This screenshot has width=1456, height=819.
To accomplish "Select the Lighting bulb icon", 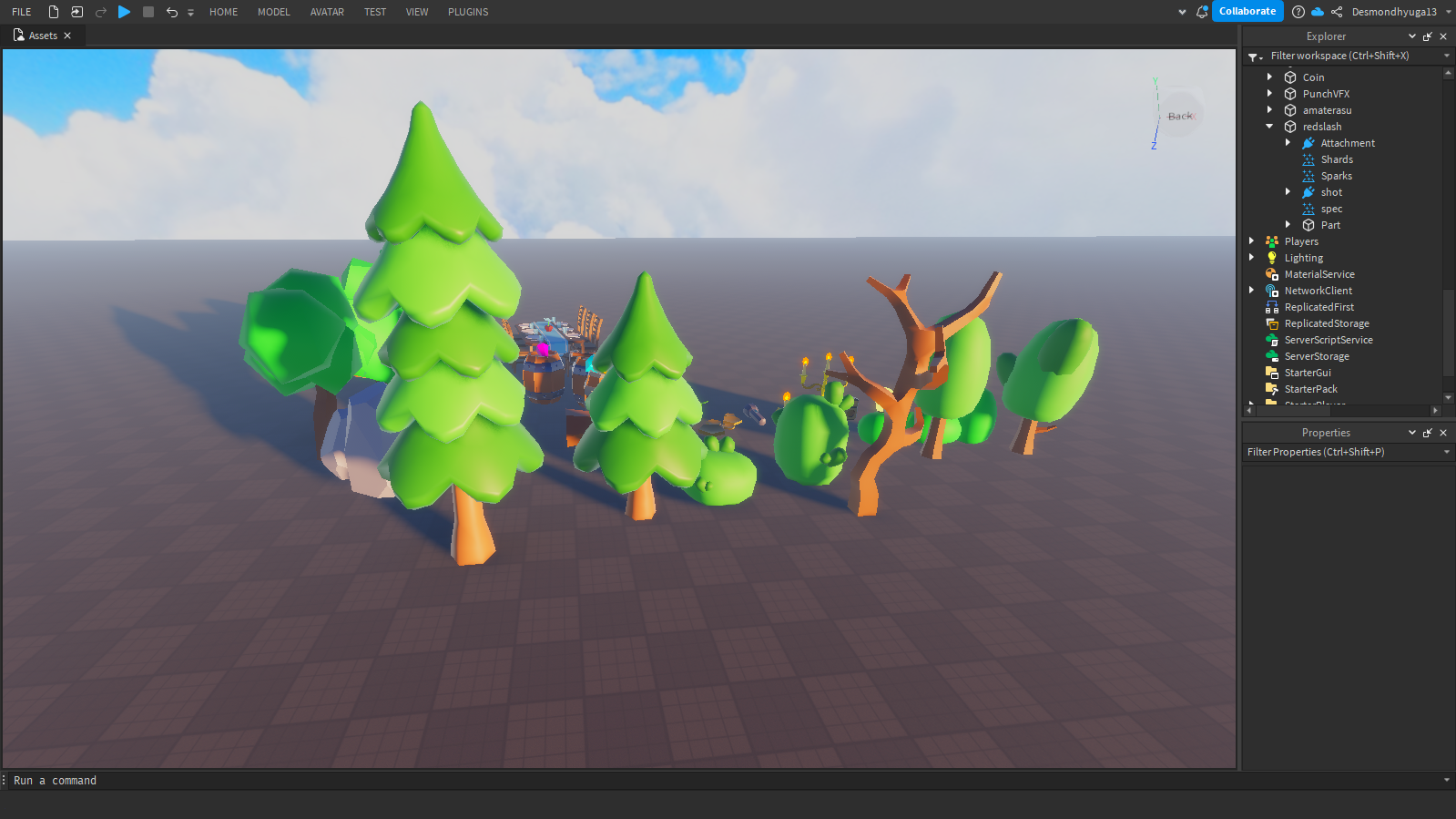I will 1272,258.
